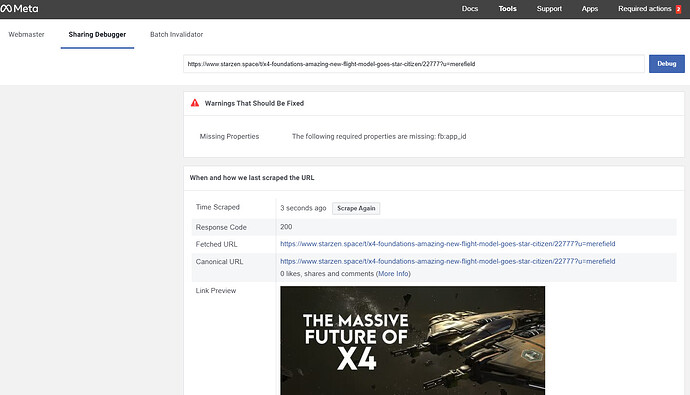Click the Link Preview label

216,291
